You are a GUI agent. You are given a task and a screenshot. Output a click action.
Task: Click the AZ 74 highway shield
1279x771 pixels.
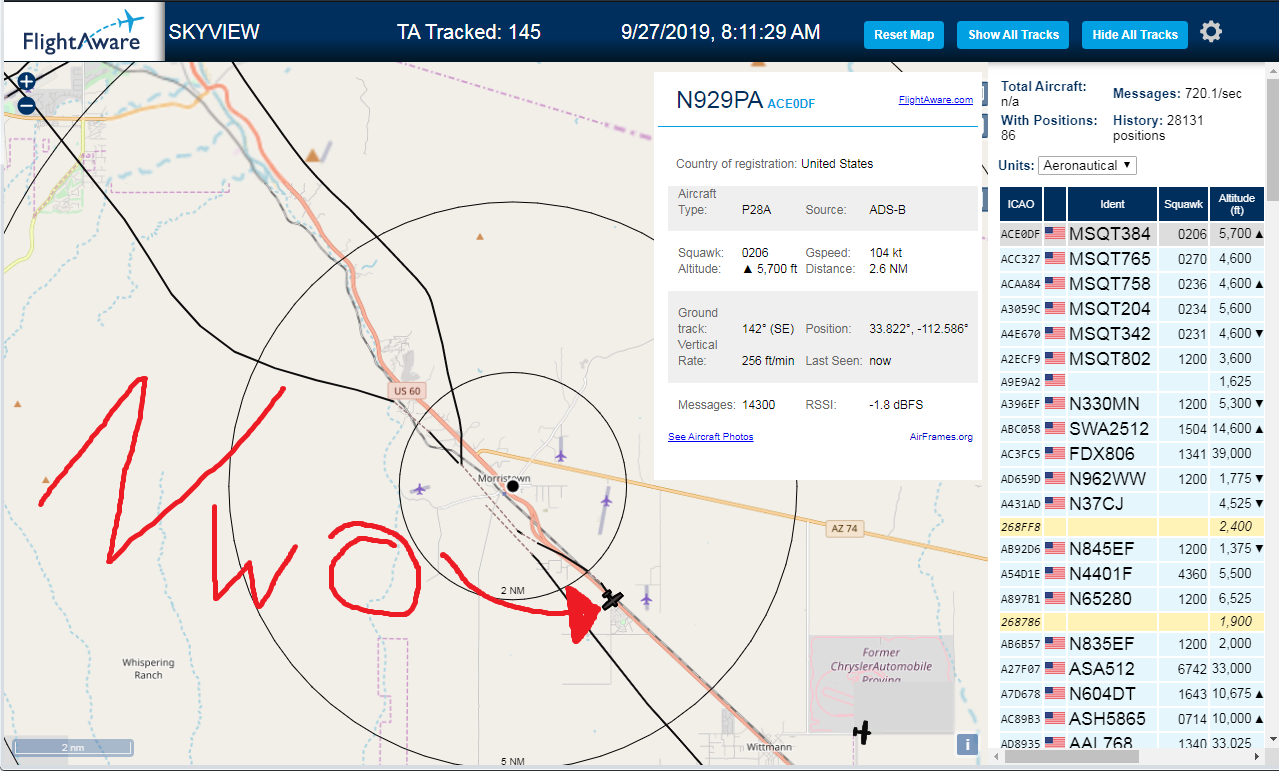pos(845,527)
